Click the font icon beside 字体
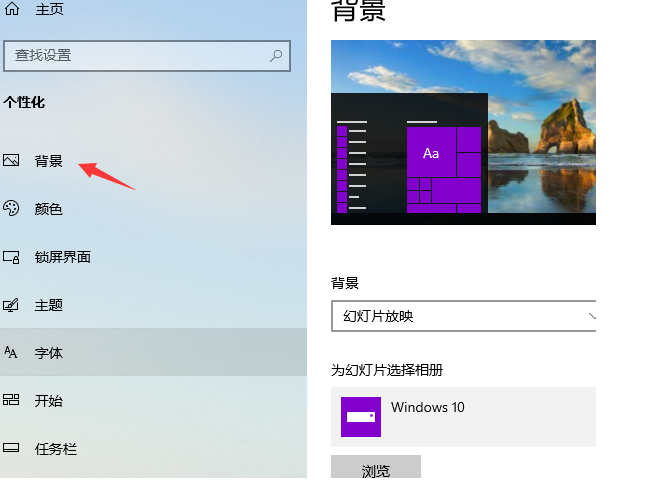The width and height of the screenshot is (652, 483). 12,352
